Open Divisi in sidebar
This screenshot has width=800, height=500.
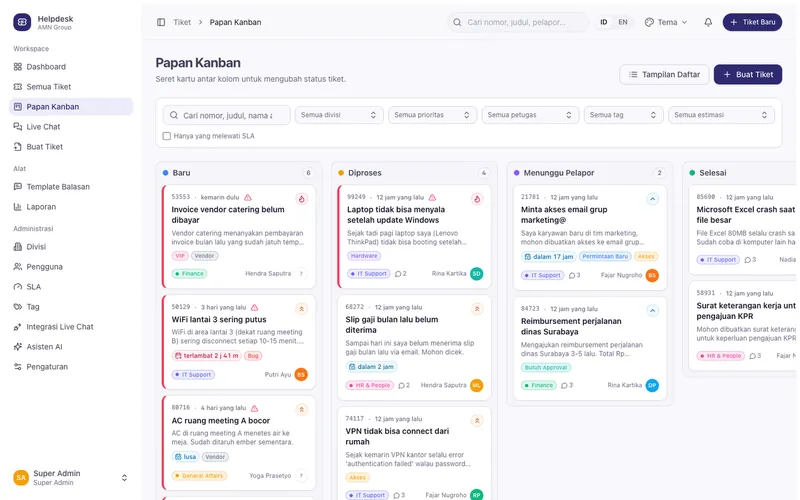tap(71, 247)
